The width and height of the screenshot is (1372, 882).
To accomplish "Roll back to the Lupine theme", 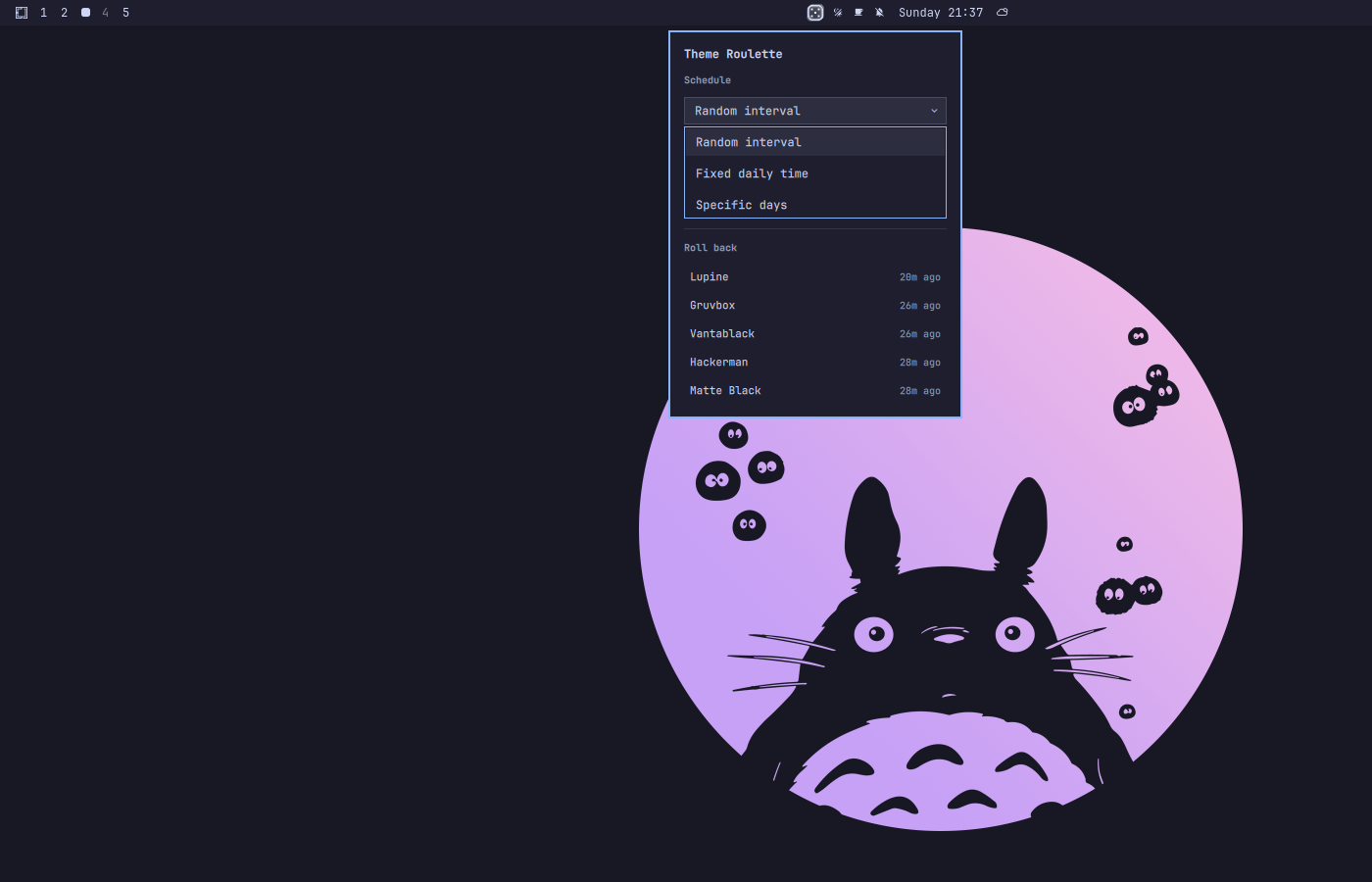I will tap(815, 277).
